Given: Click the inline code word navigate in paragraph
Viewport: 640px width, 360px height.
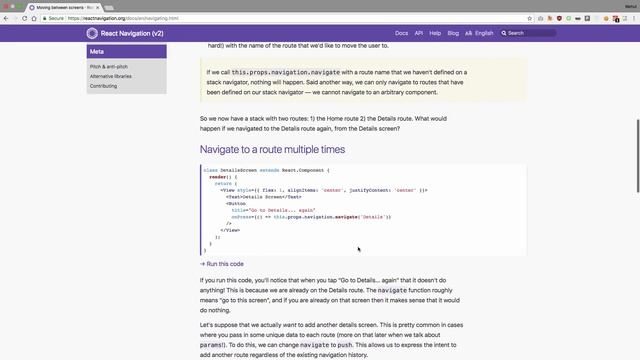Looking at the screenshot, I should pyautogui.click(x=392, y=291).
